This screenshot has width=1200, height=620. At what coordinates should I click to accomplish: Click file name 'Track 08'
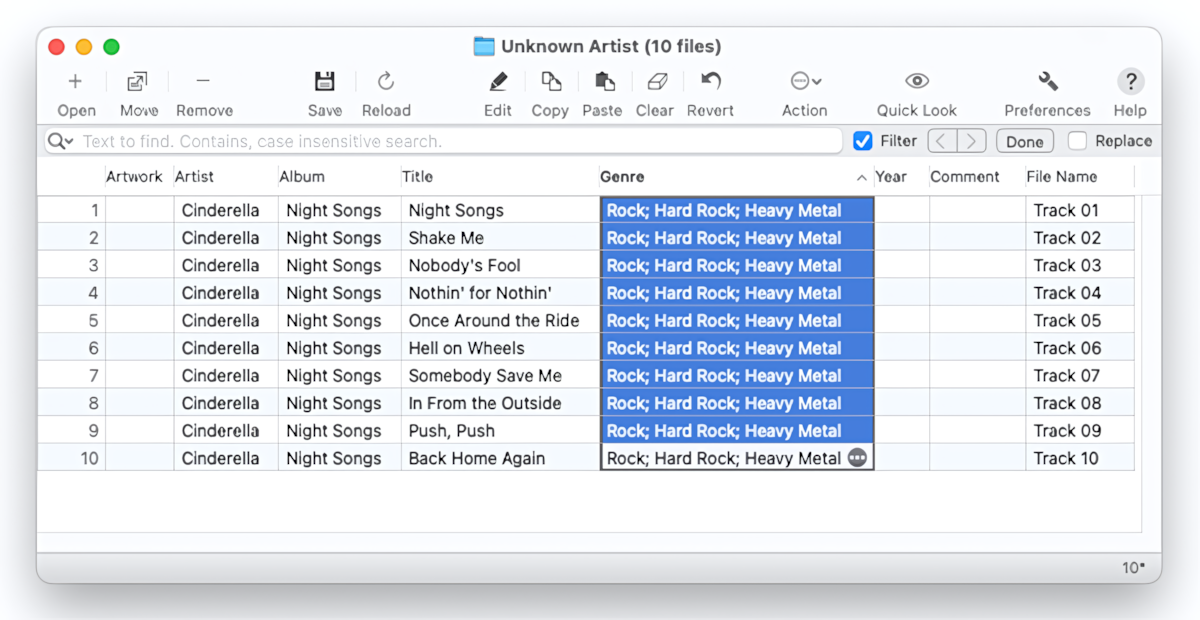1080,403
